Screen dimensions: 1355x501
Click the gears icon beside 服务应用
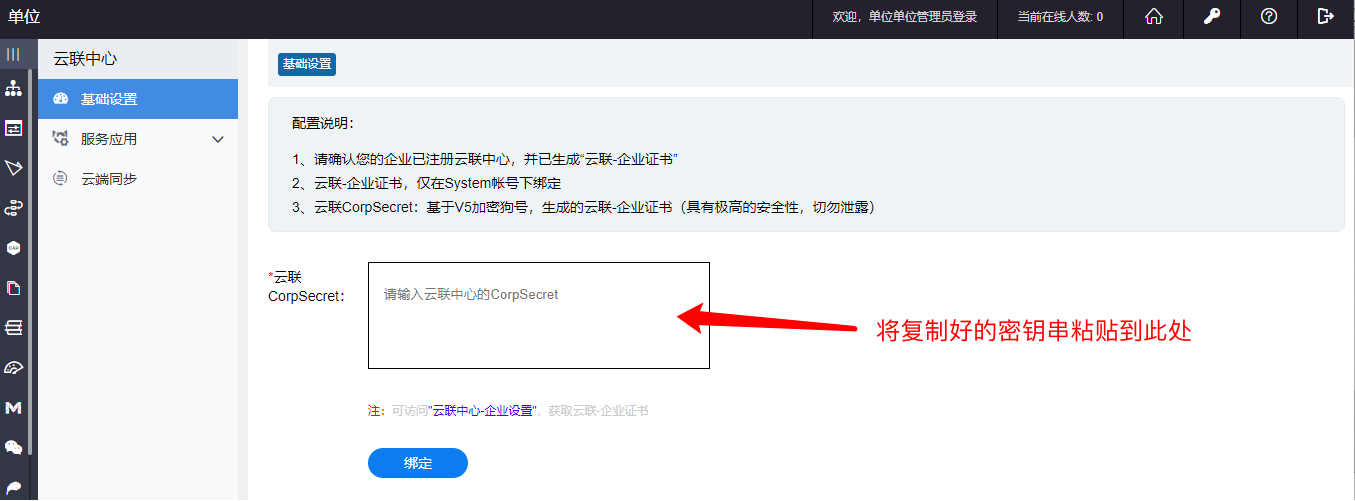pyautogui.click(x=60, y=139)
